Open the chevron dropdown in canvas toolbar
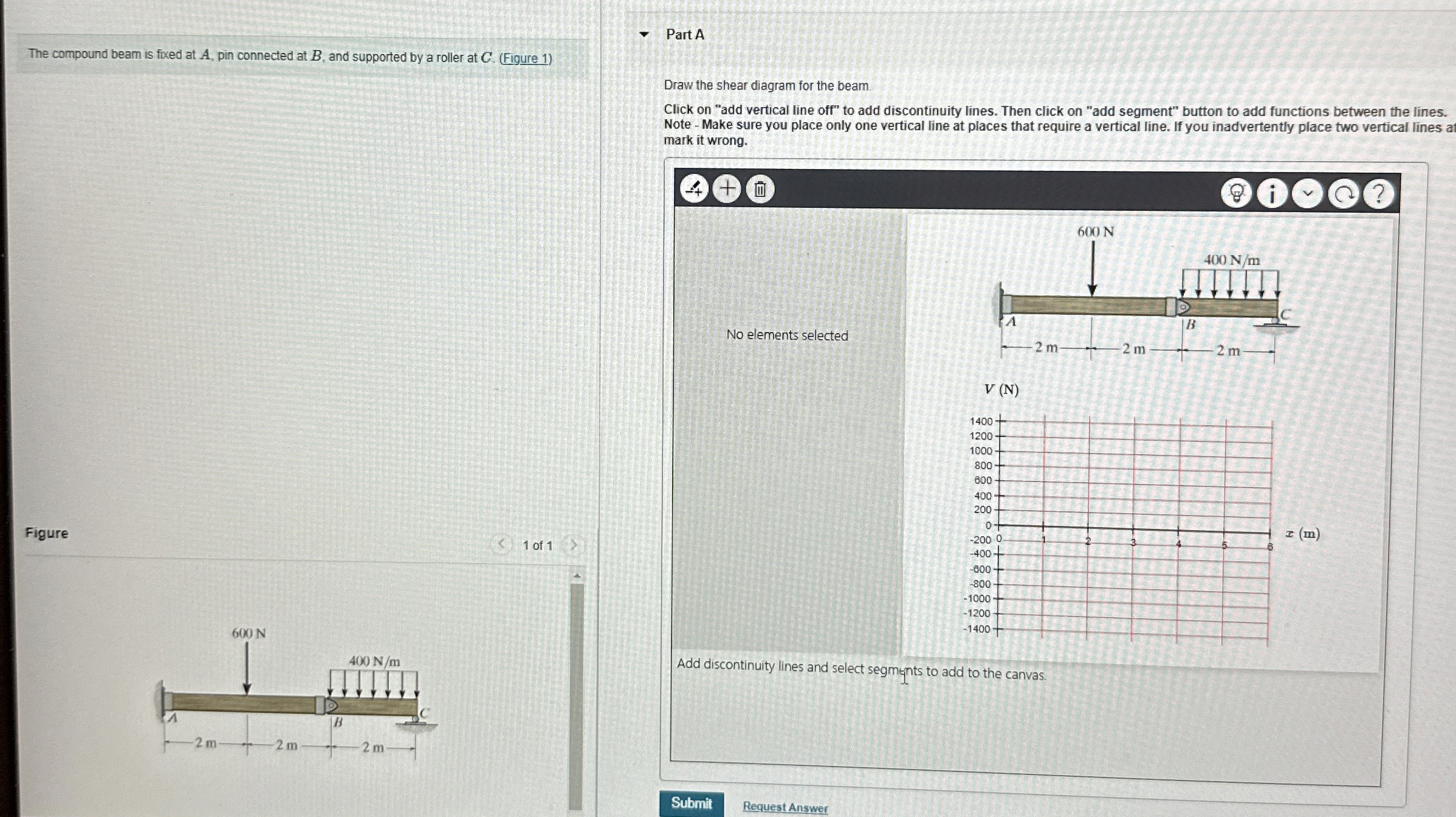Viewport: 1456px width, 817px height. [x=1307, y=194]
